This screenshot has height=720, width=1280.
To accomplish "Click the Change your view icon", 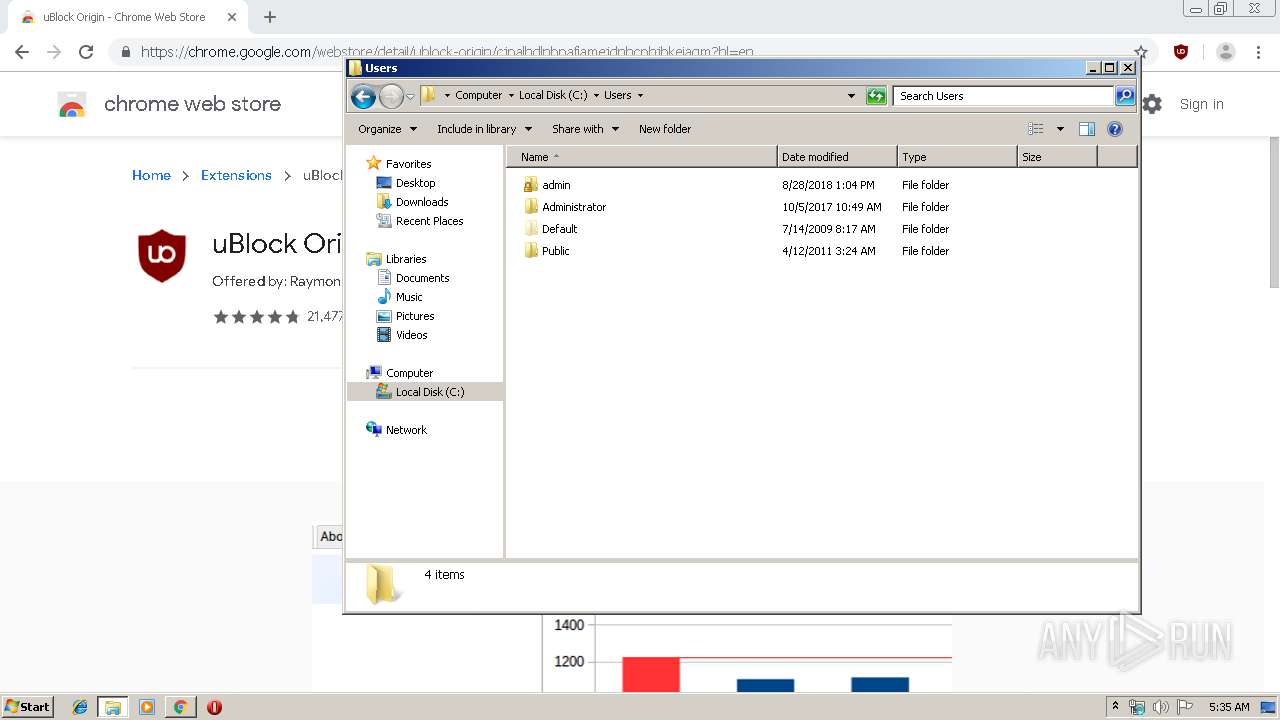I will pyautogui.click(x=1036, y=129).
